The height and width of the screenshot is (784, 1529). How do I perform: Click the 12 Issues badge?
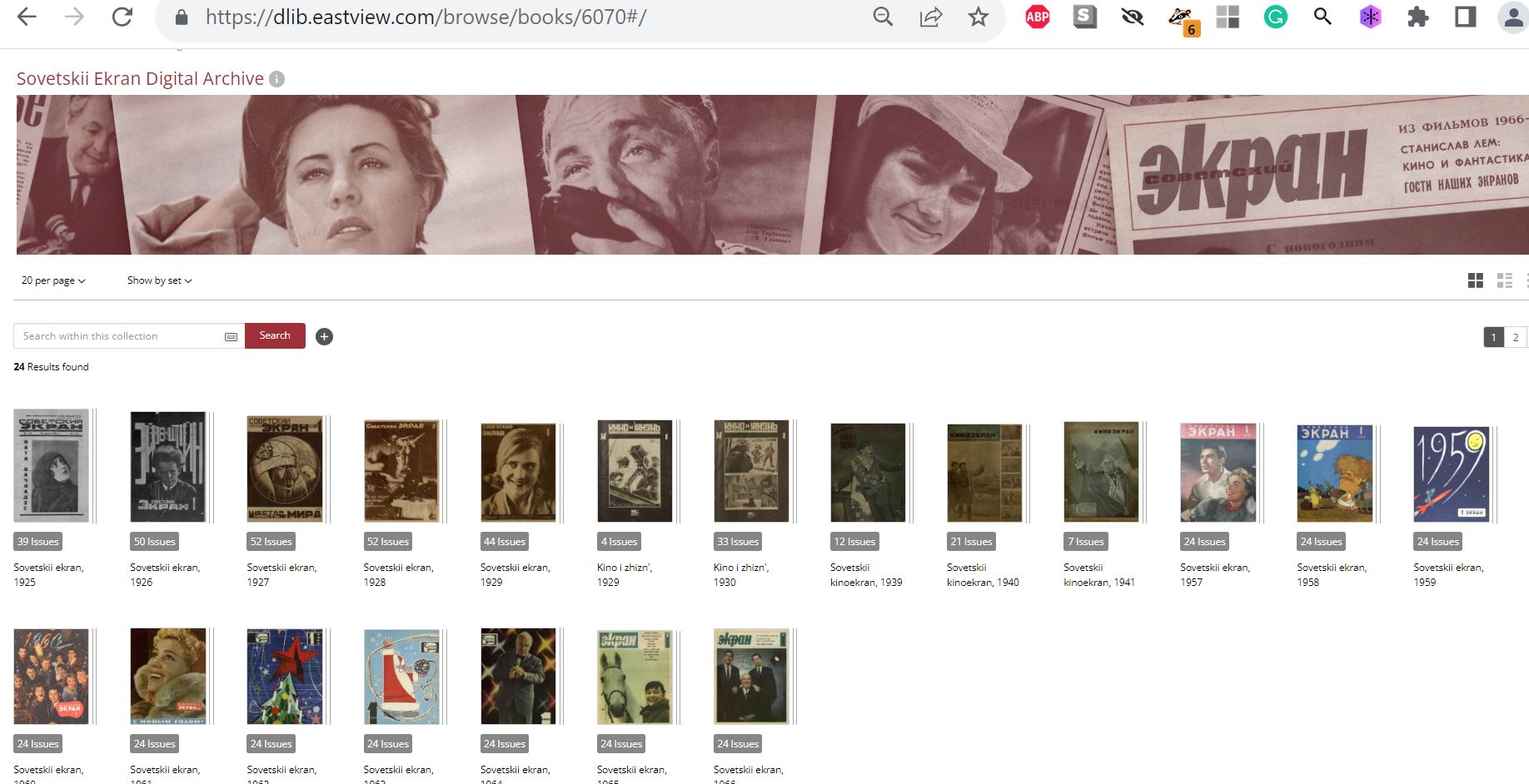854,542
